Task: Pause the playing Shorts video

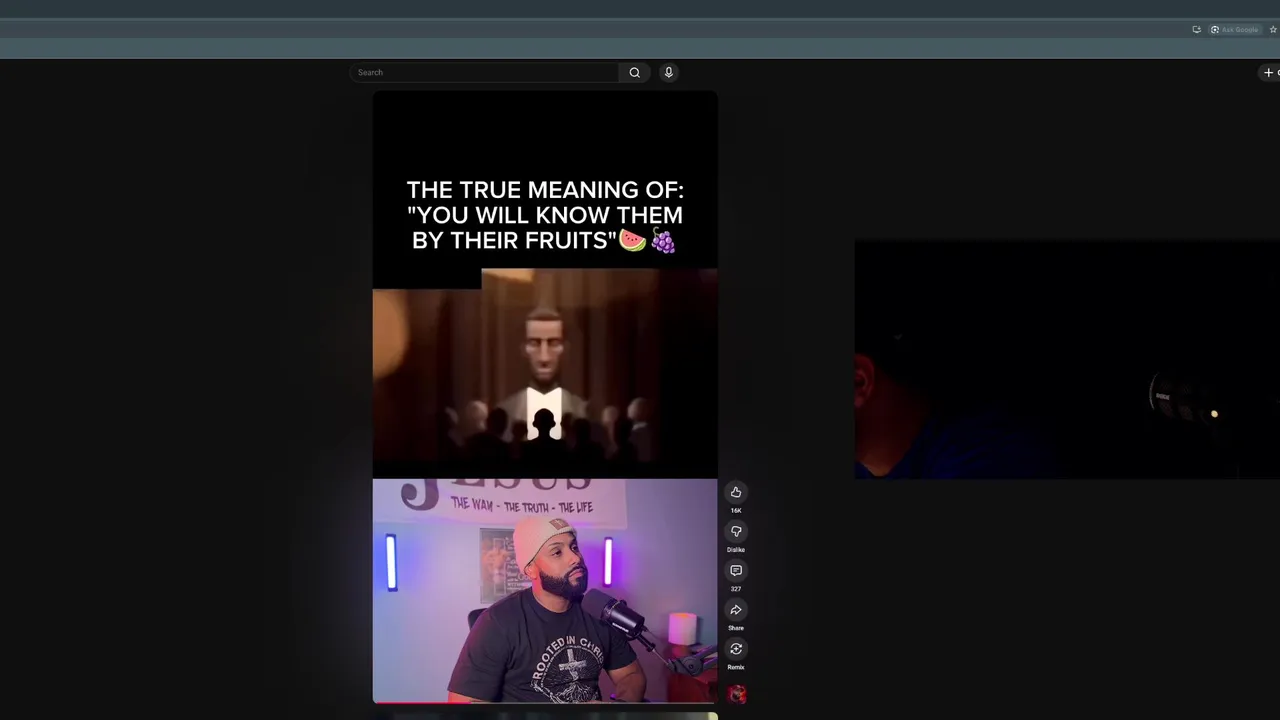Action: (545, 397)
